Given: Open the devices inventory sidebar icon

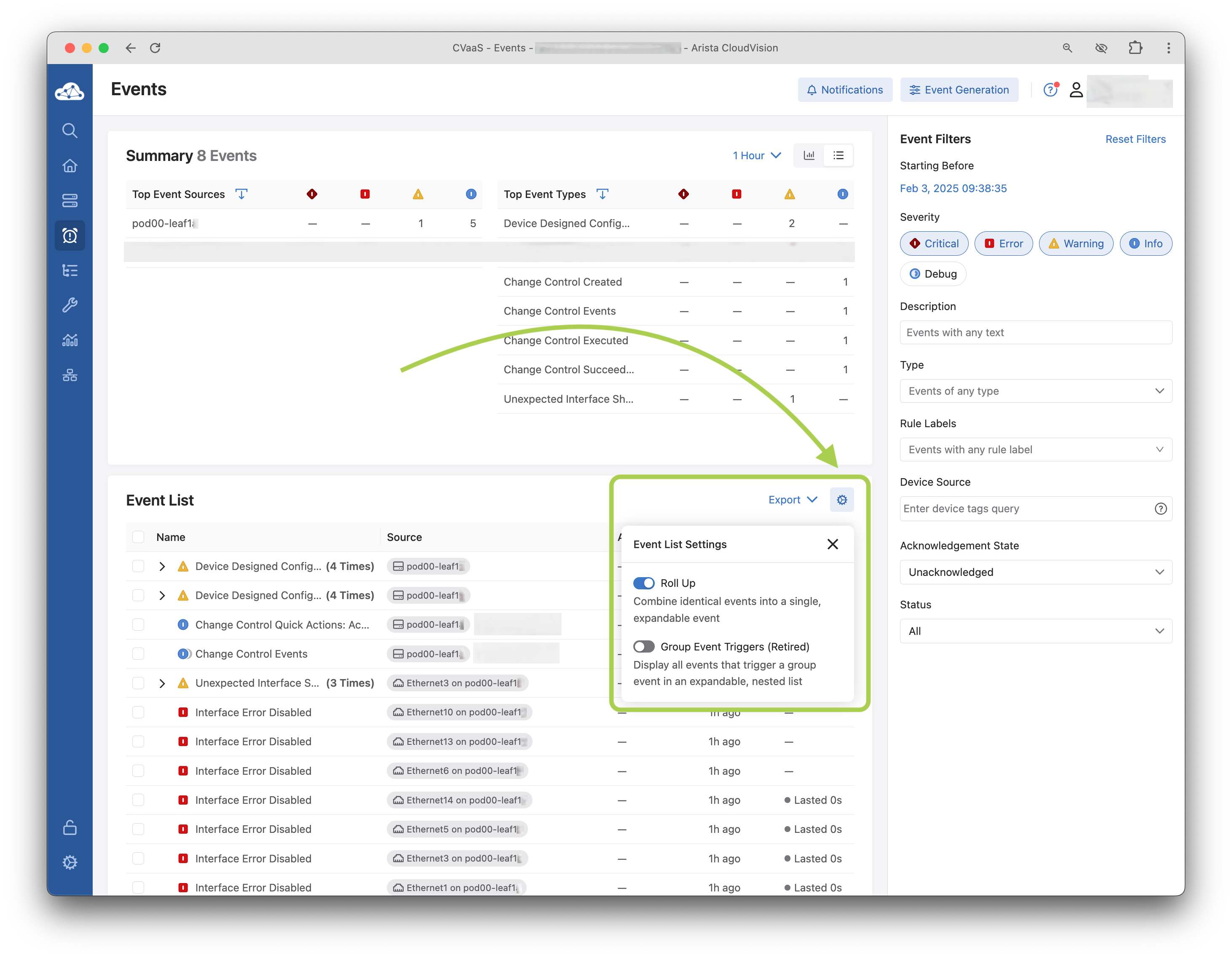Looking at the screenshot, I should pos(70,201).
